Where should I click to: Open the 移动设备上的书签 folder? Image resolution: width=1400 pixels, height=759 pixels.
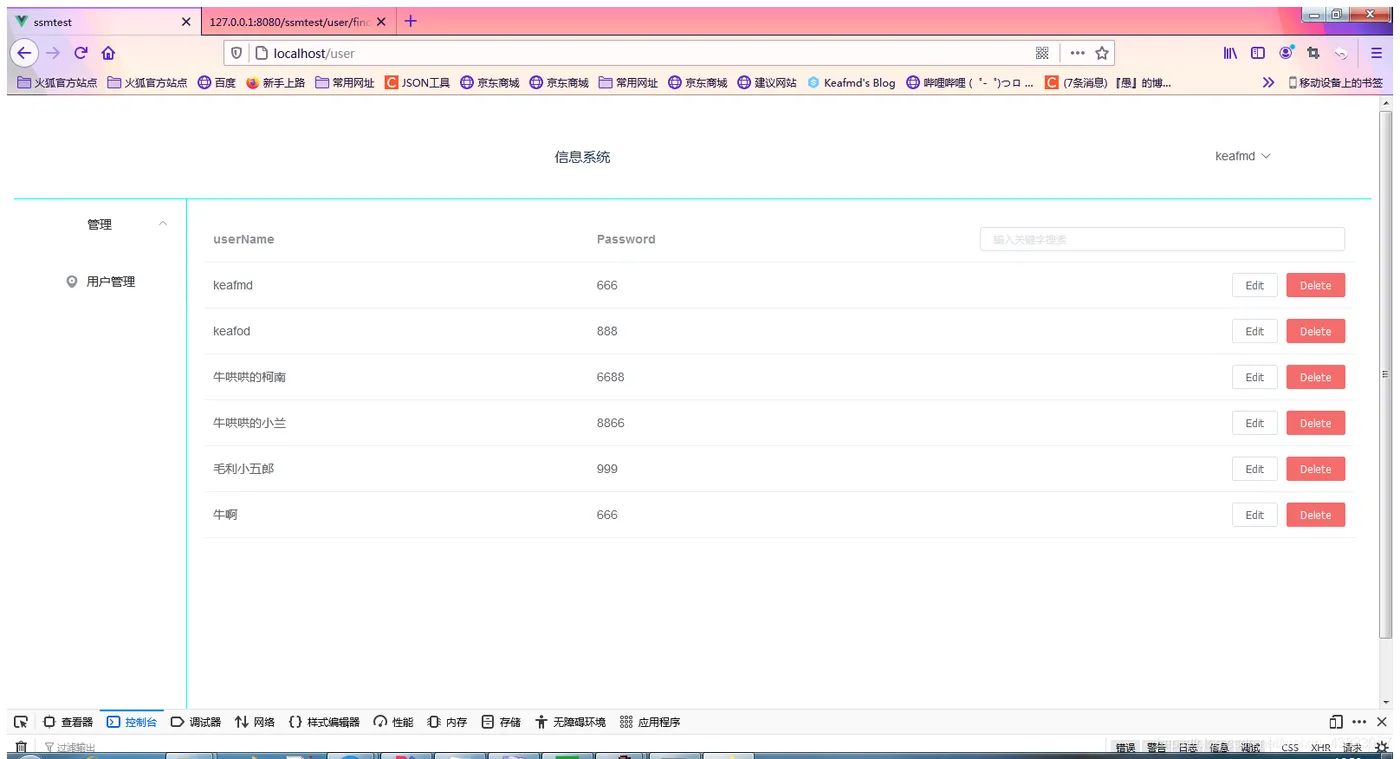1335,83
